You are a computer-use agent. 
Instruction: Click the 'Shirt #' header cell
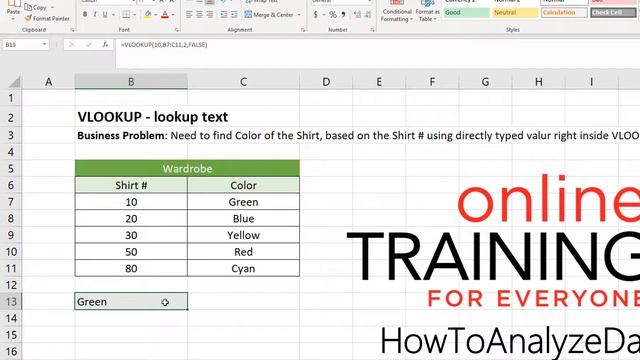tap(131, 185)
